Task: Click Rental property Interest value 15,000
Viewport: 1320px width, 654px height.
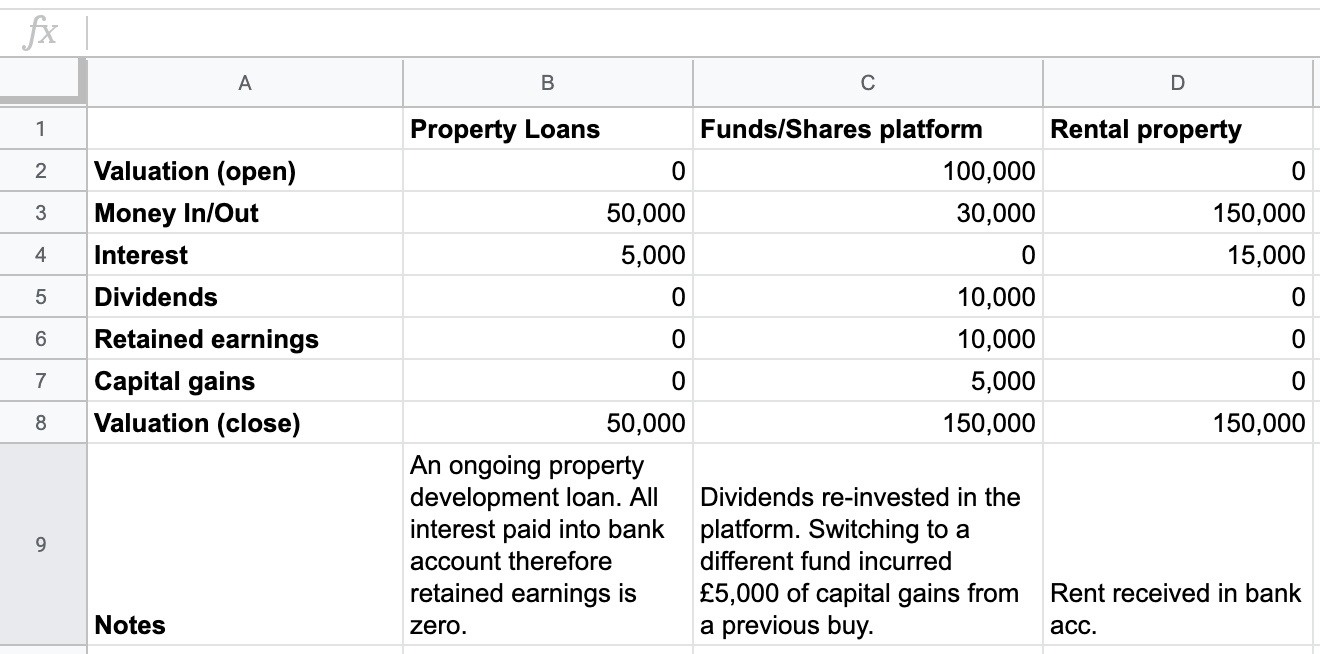Action: [1177, 255]
